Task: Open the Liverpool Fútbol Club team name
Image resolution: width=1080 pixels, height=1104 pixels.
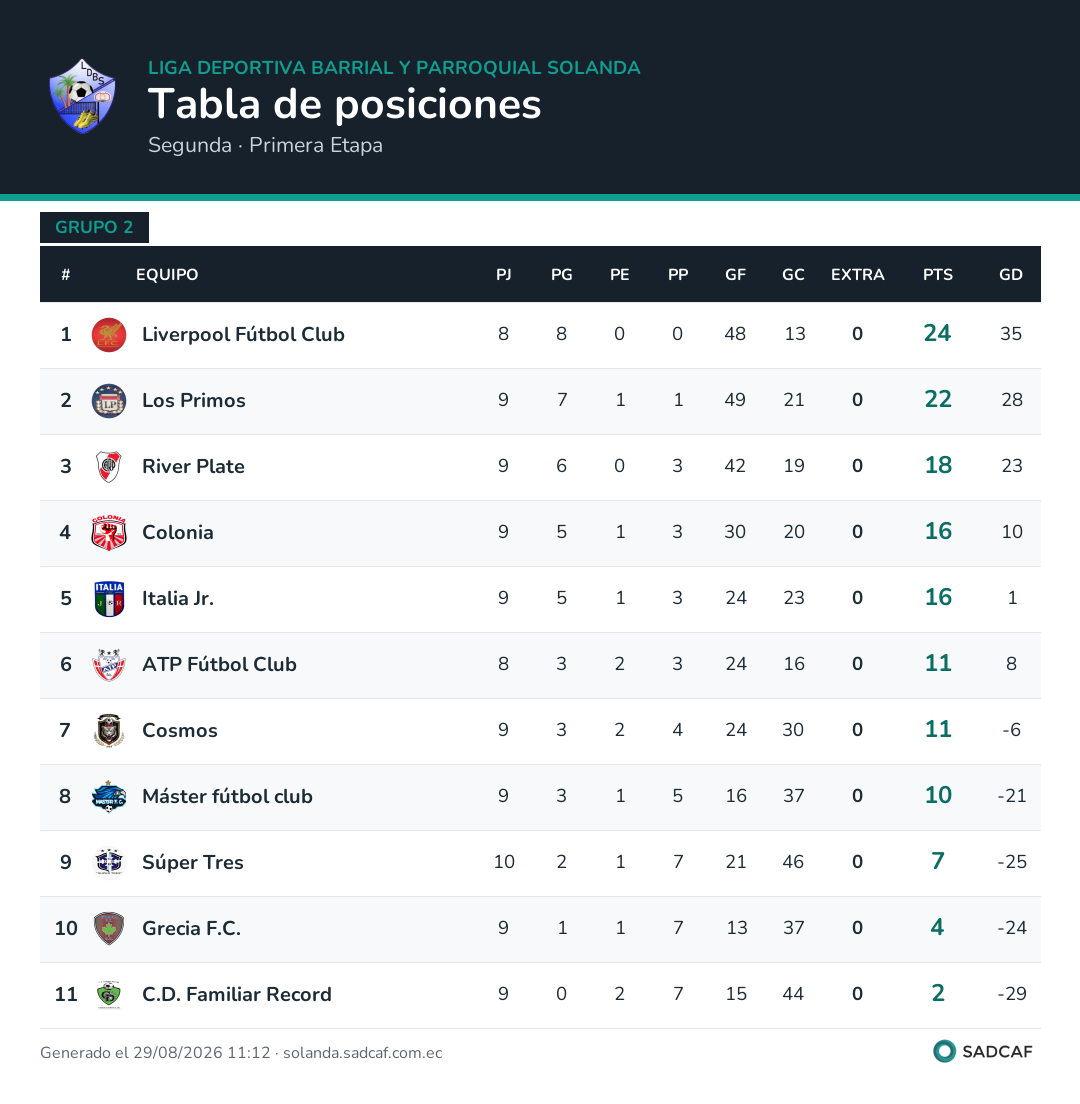Action: tap(243, 334)
